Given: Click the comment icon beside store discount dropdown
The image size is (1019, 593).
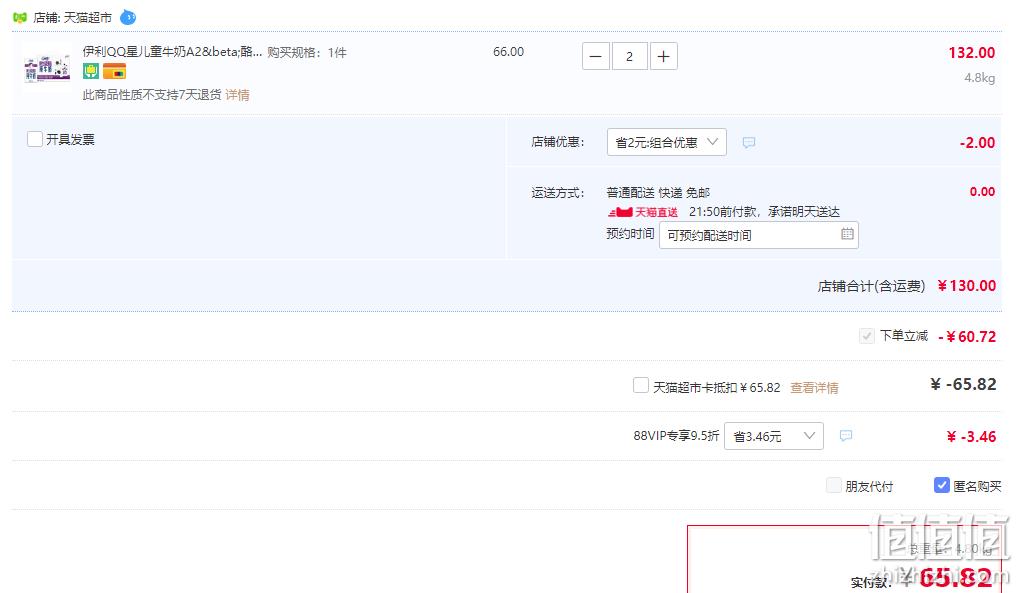Looking at the screenshot, I should (749, 142).
